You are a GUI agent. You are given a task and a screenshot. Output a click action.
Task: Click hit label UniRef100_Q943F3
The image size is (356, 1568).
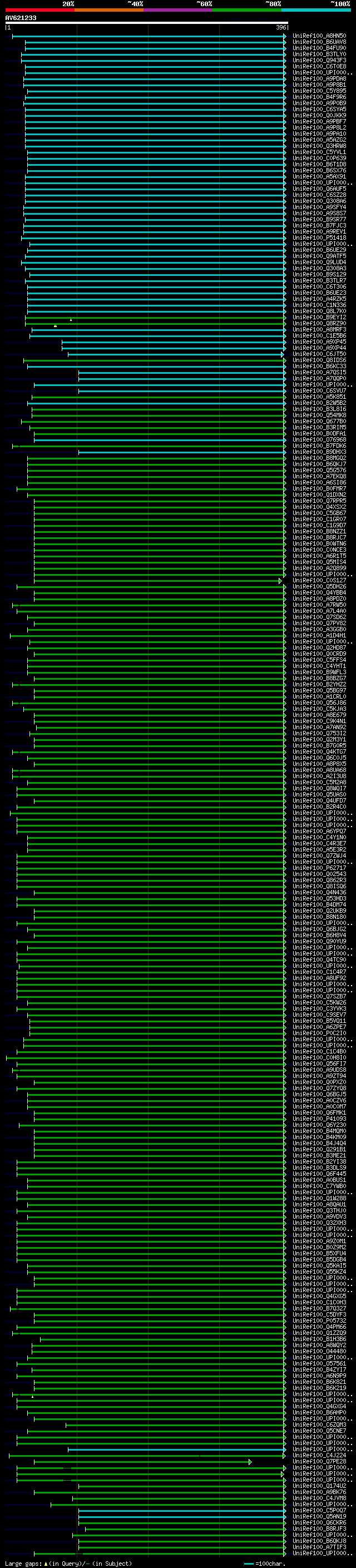(319, 60)
